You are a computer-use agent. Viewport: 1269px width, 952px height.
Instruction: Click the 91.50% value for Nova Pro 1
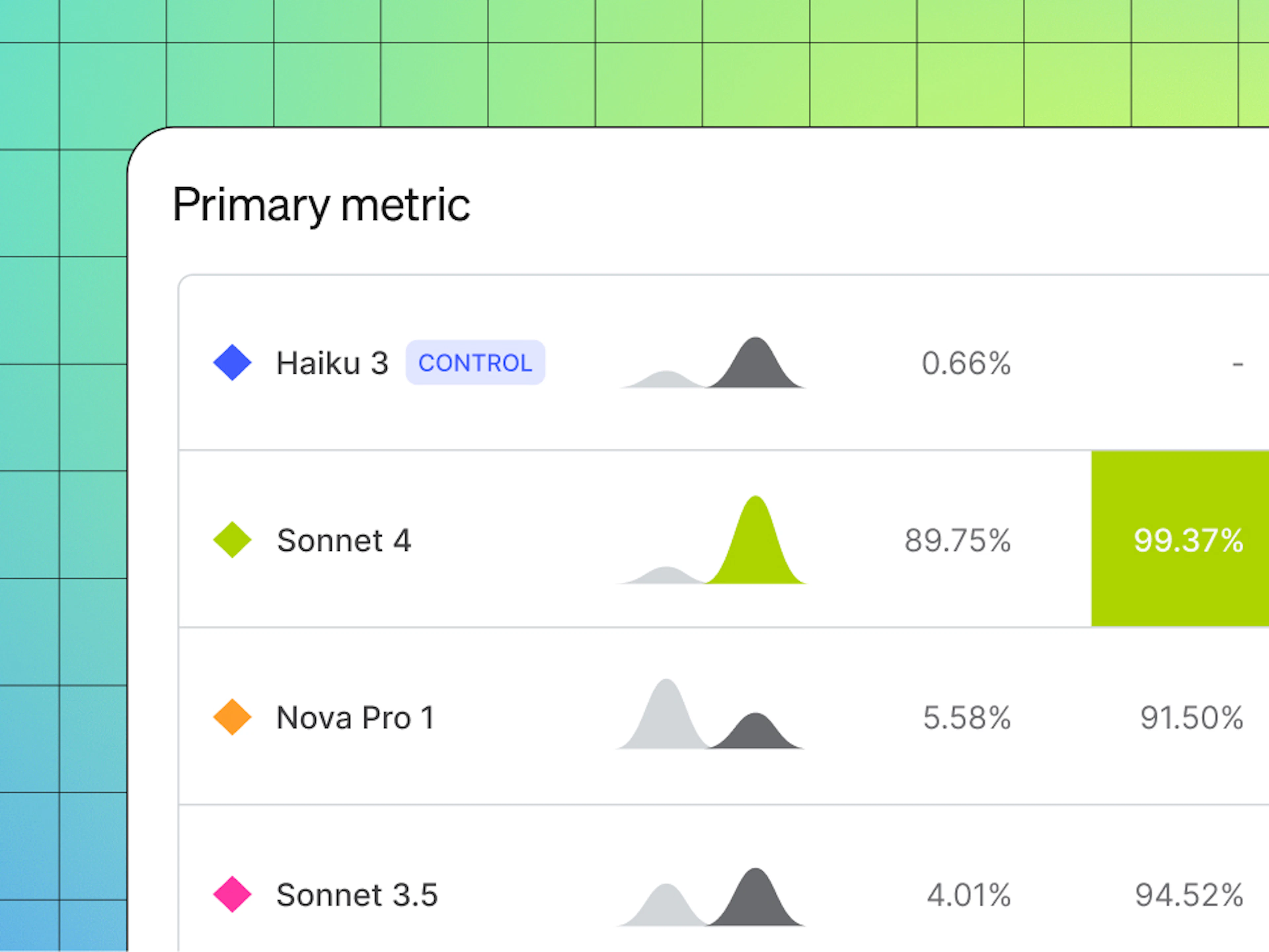pos(1192,717)
